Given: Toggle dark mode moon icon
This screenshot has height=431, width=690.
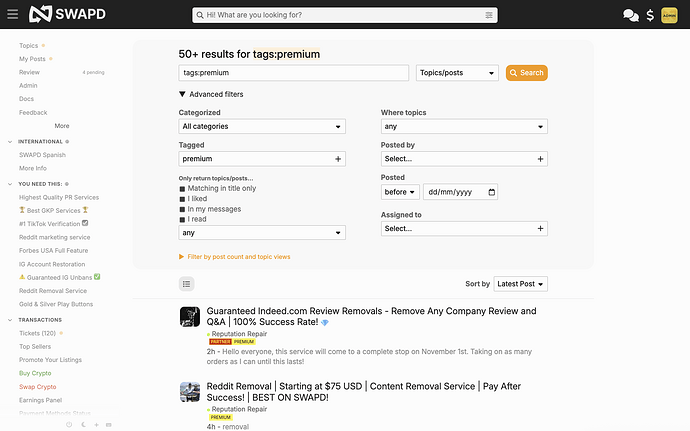Looking at the screenshot, I should [x=83, y=424].
